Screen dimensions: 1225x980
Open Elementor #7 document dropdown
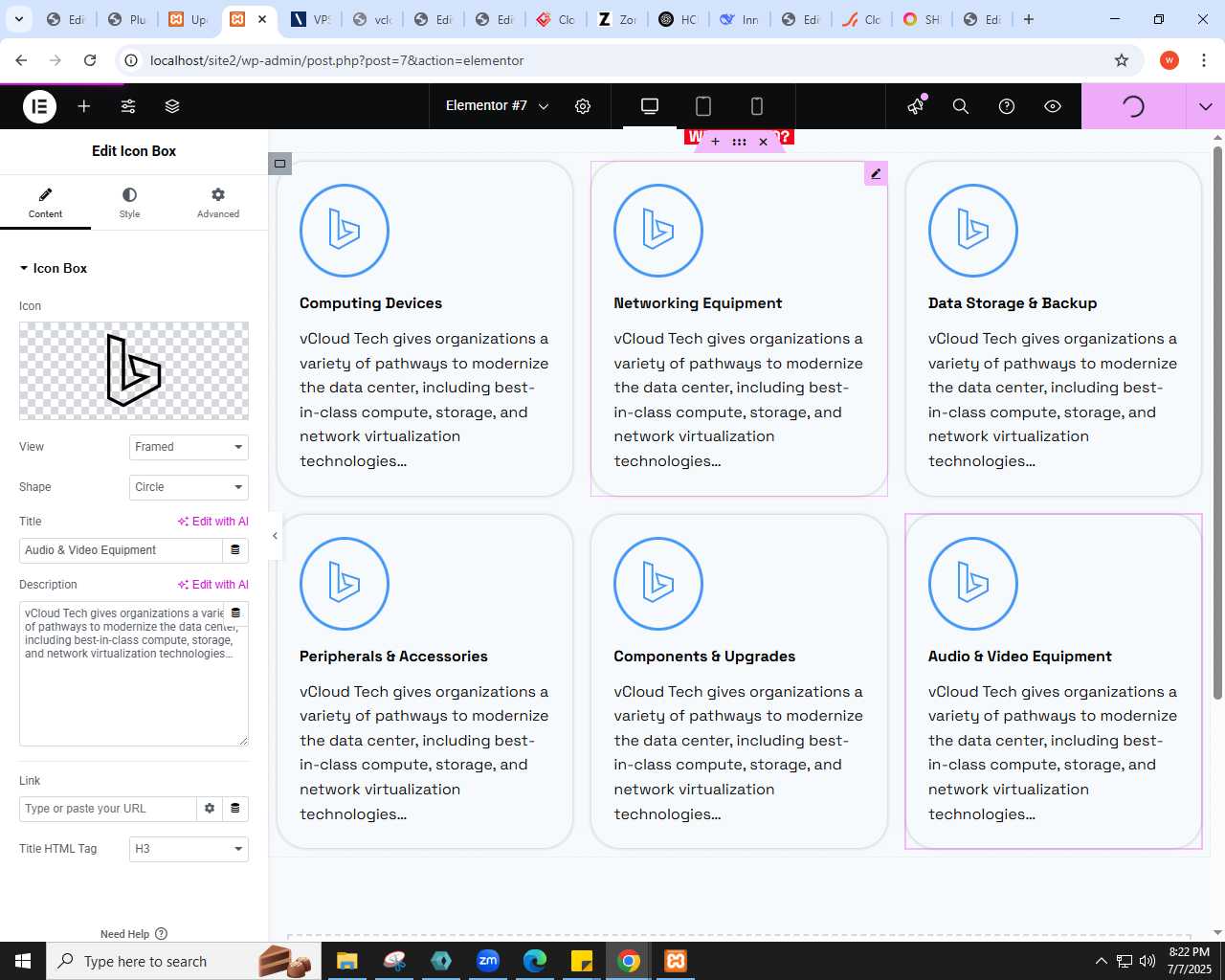pyautogui.click(x=498, y=106)
